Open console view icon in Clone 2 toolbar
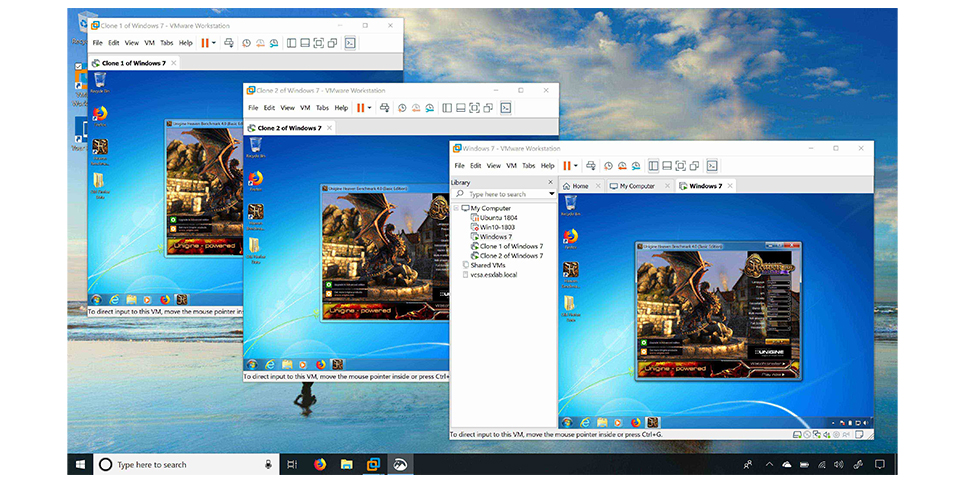This screenshot has height=483, width=965. point(506,107)
